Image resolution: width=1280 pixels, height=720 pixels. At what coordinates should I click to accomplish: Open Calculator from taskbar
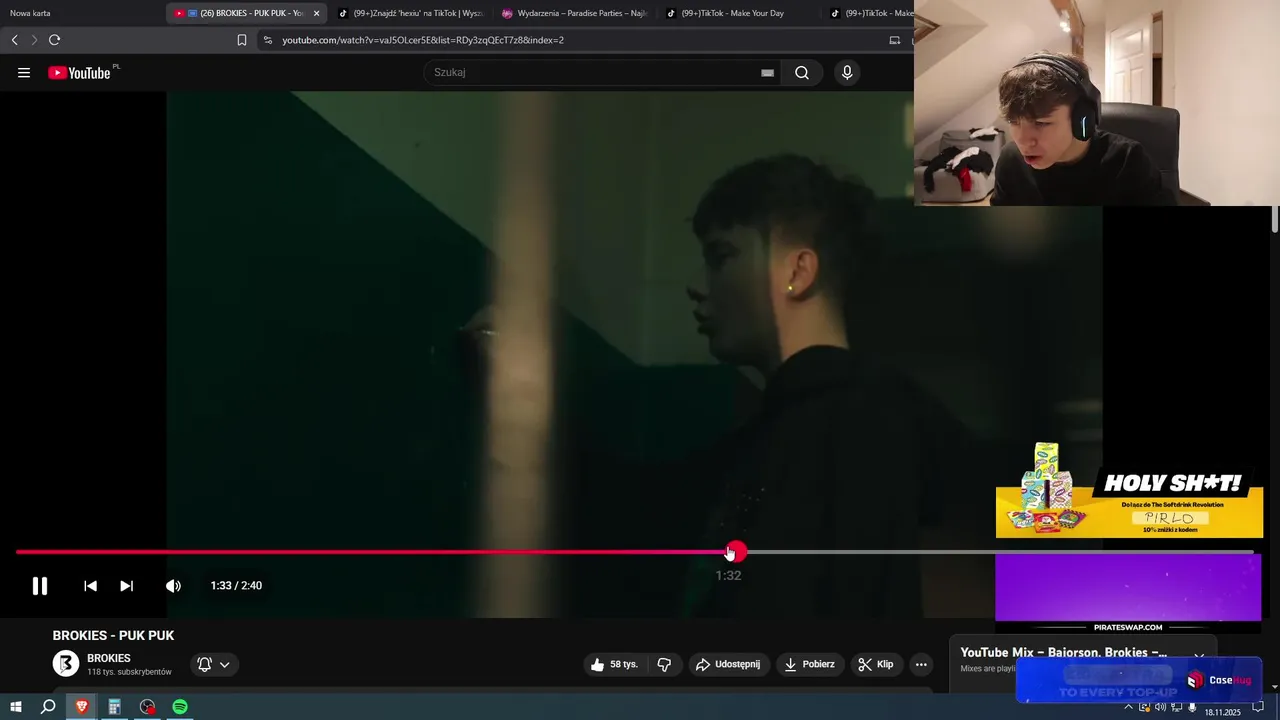114,707
